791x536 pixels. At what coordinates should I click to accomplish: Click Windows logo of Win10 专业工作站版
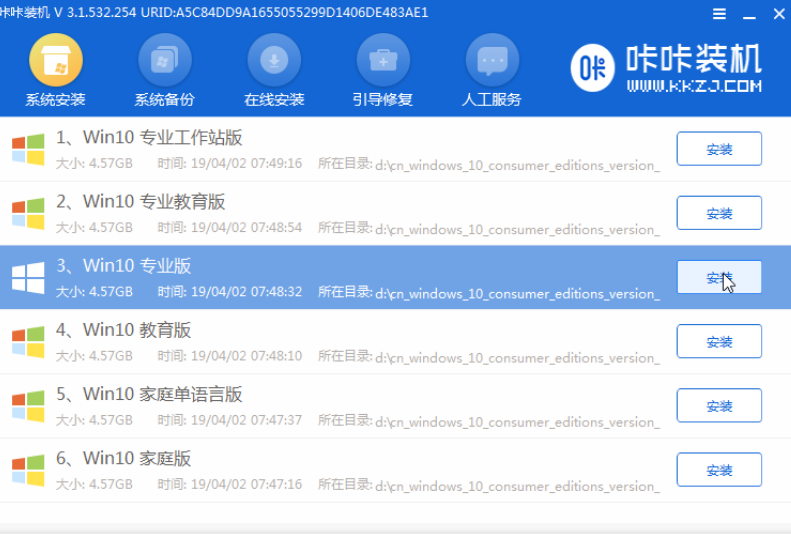pos(28,149)
